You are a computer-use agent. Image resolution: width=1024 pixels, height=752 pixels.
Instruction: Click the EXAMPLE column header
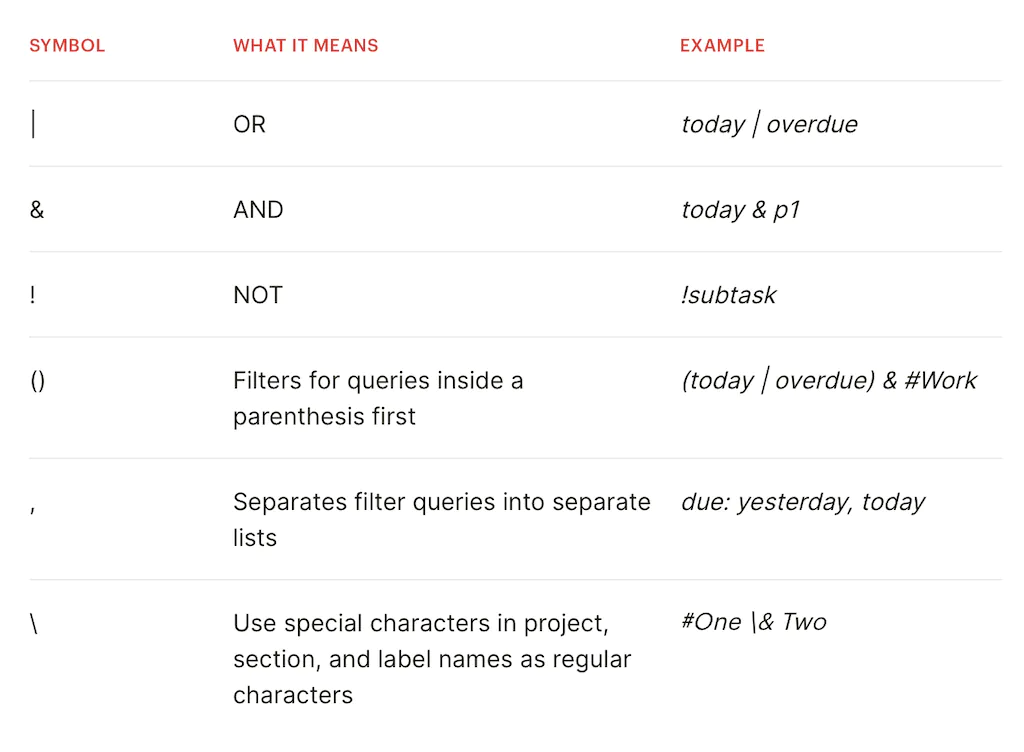coord(722,46)
